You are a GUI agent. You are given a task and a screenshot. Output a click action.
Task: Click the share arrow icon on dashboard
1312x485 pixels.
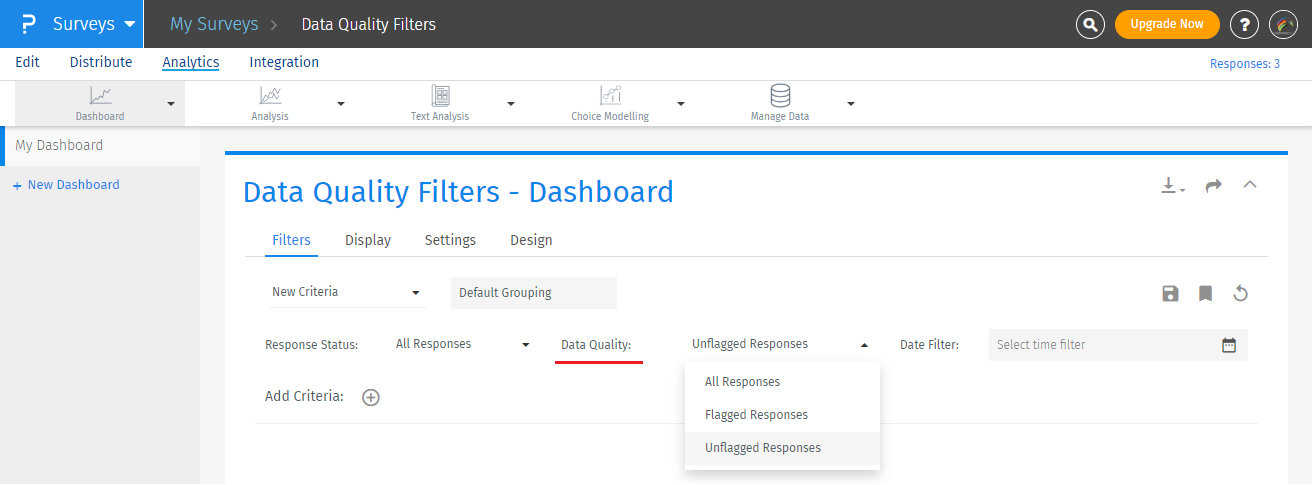pyautogui.click(x=1214, y=186)
